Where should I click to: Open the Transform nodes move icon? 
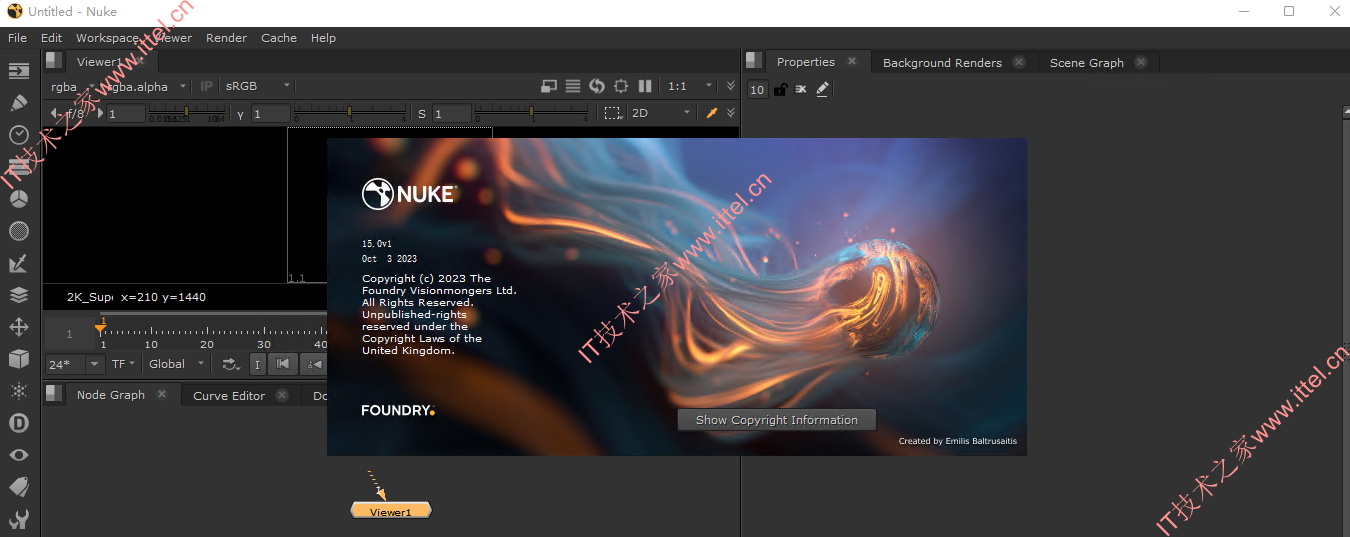(19, 327)
